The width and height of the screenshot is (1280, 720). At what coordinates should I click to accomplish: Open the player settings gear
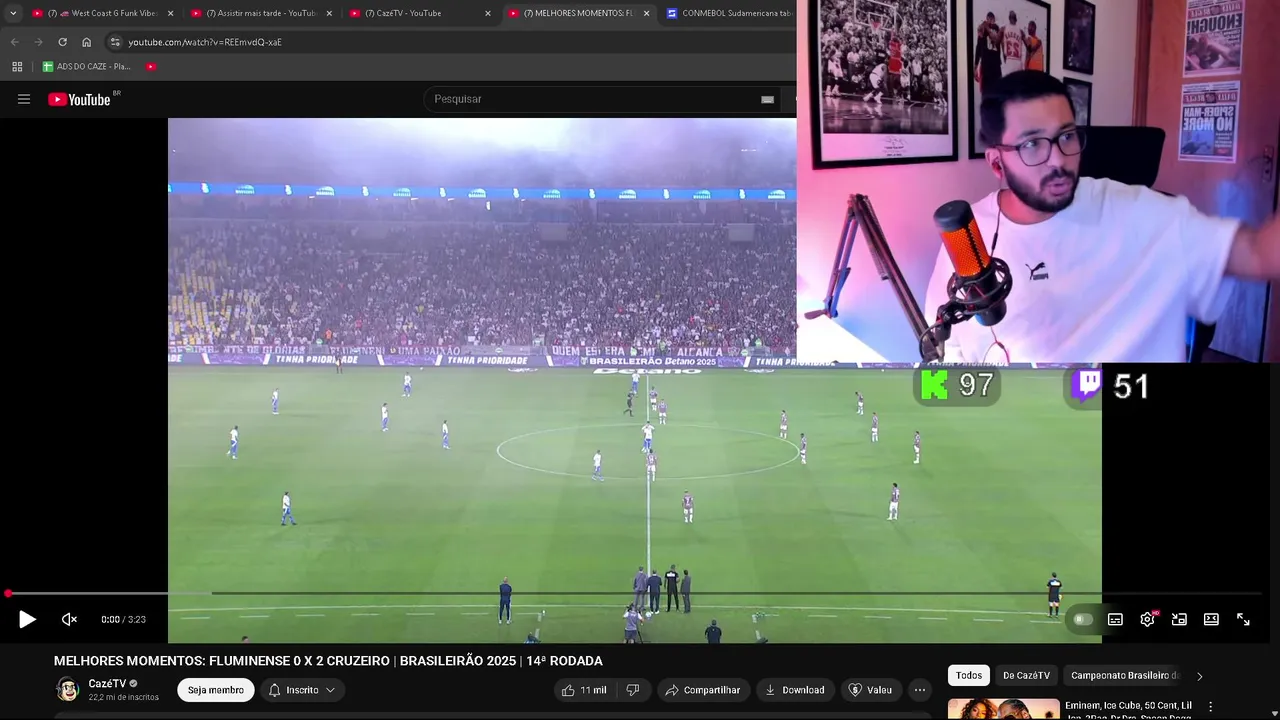coord(1147,619)
